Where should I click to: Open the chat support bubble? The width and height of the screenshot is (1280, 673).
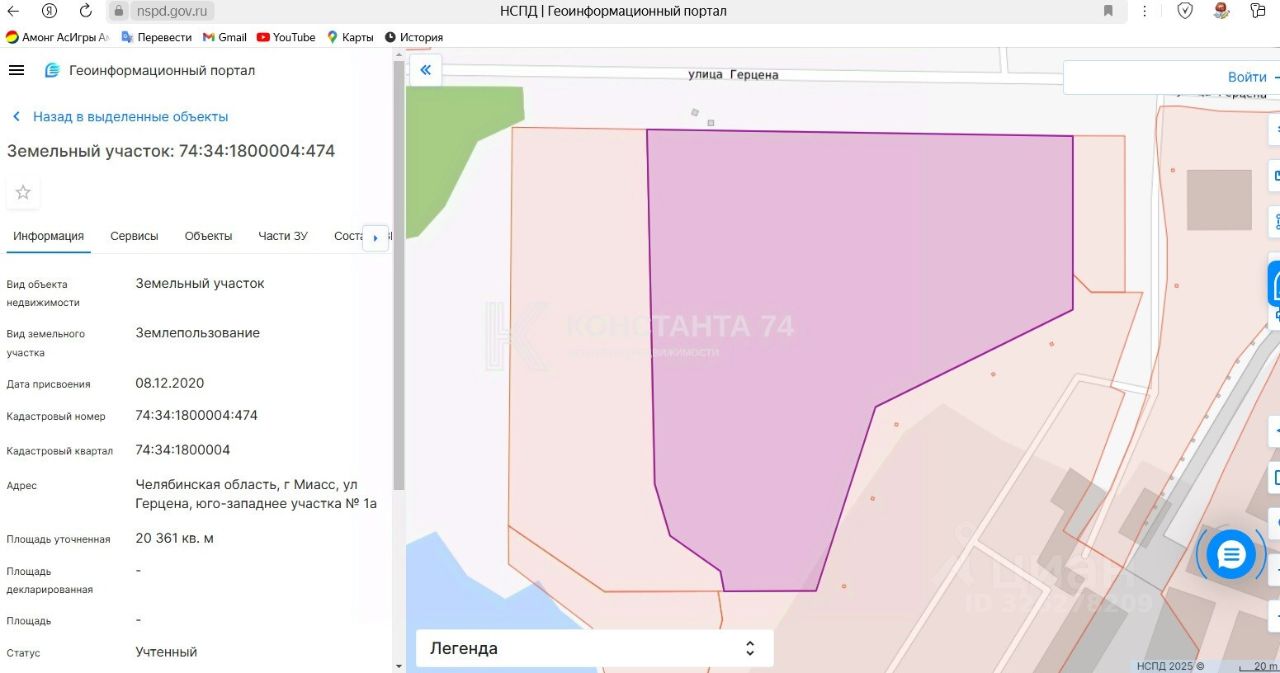click(x=1230, y=554)
